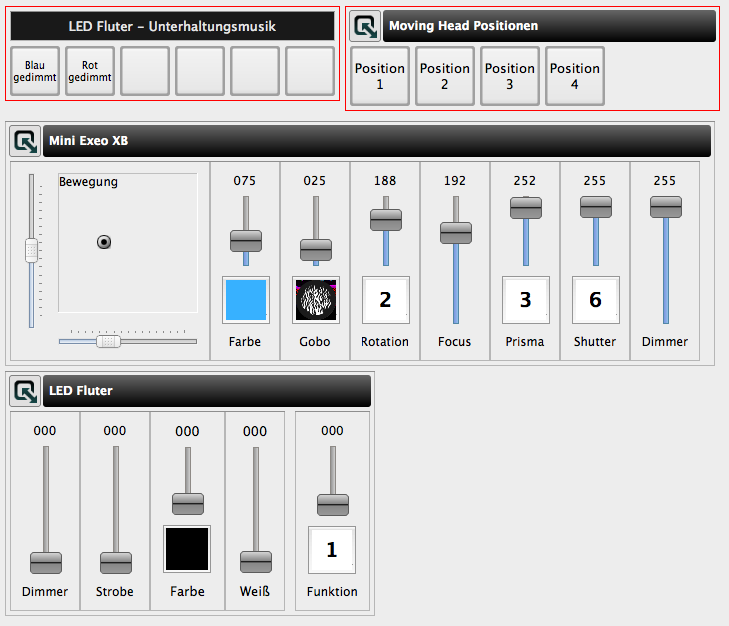Click the Weiß slider handle

[x=256, y=562]
